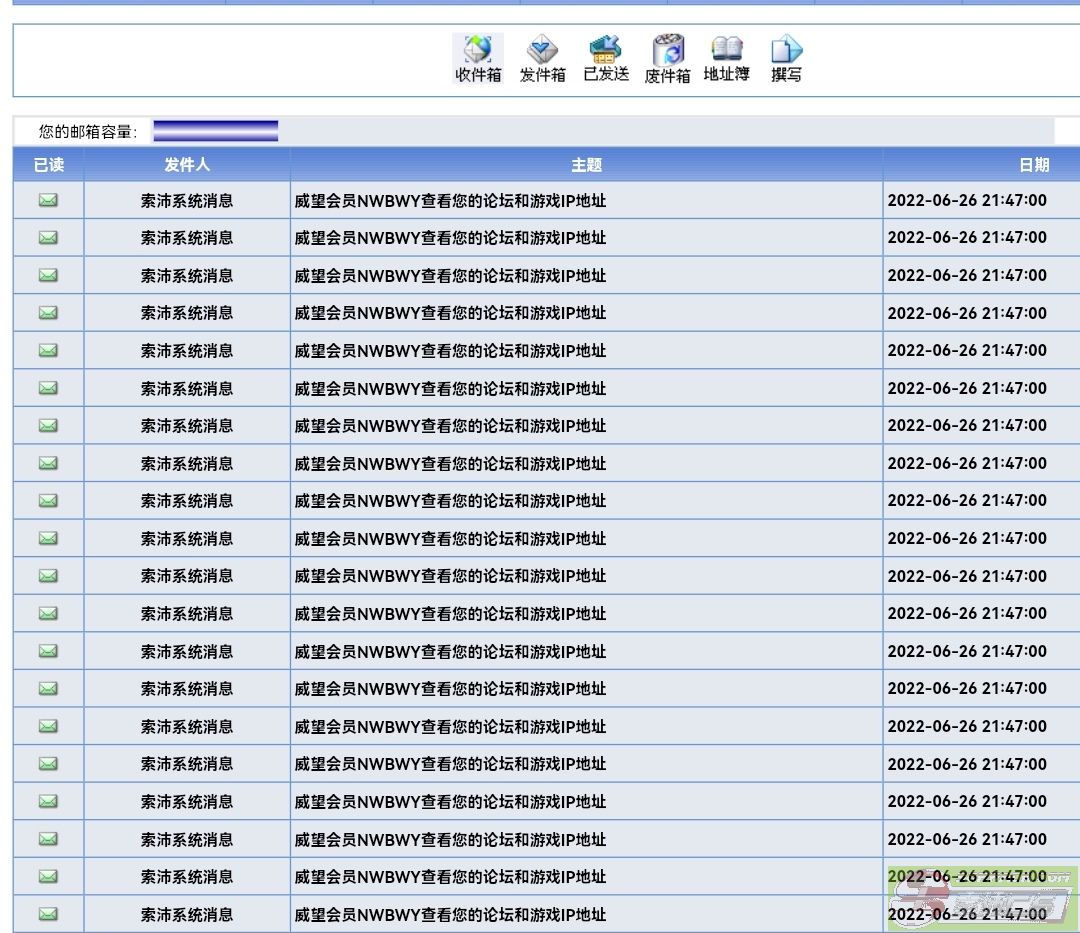The width and height of the screenshot is (1080, 933).
Task: Click the envelope icon in the third message row
Action: pyautogui.click(x=48, y=275)
